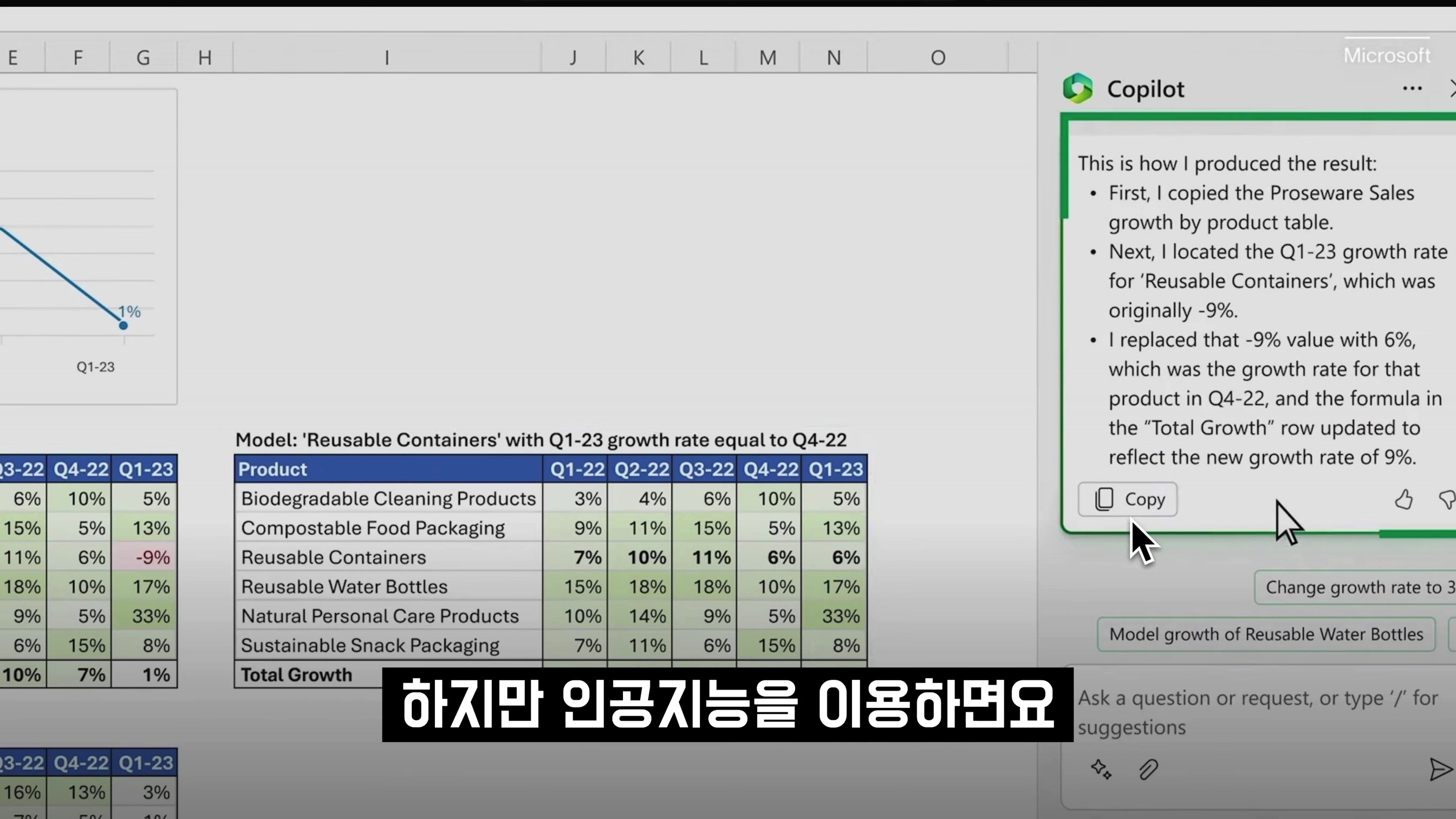1456x819 pixels.
Task: Select column N header
Action: tap(834, 57)
